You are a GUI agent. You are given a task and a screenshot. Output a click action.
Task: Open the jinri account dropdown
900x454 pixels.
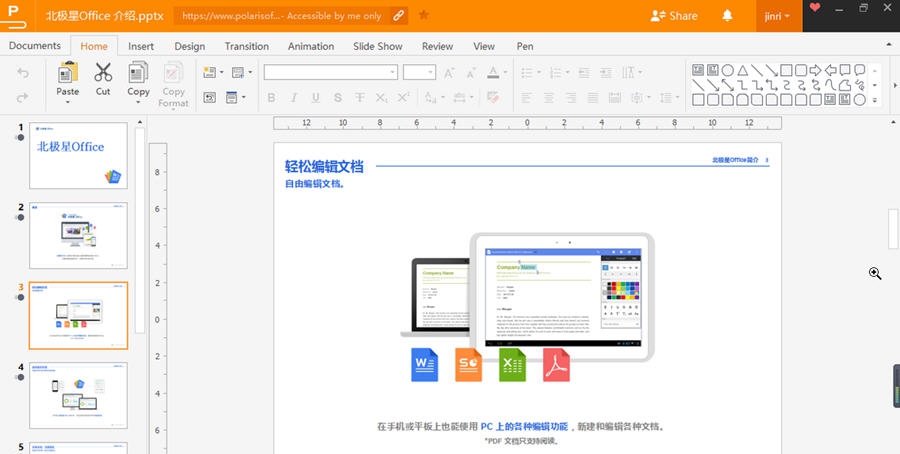[778, 16]
